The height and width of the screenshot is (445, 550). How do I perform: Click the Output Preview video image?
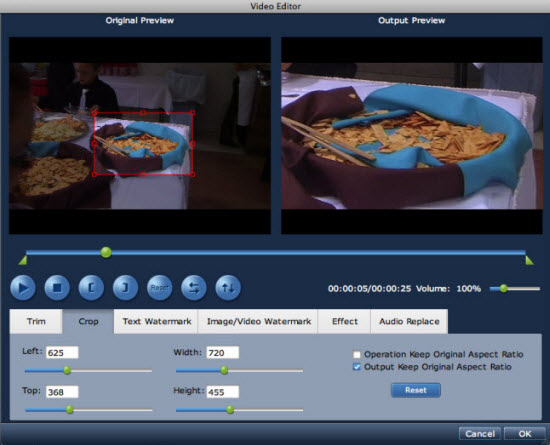[412, 136]
